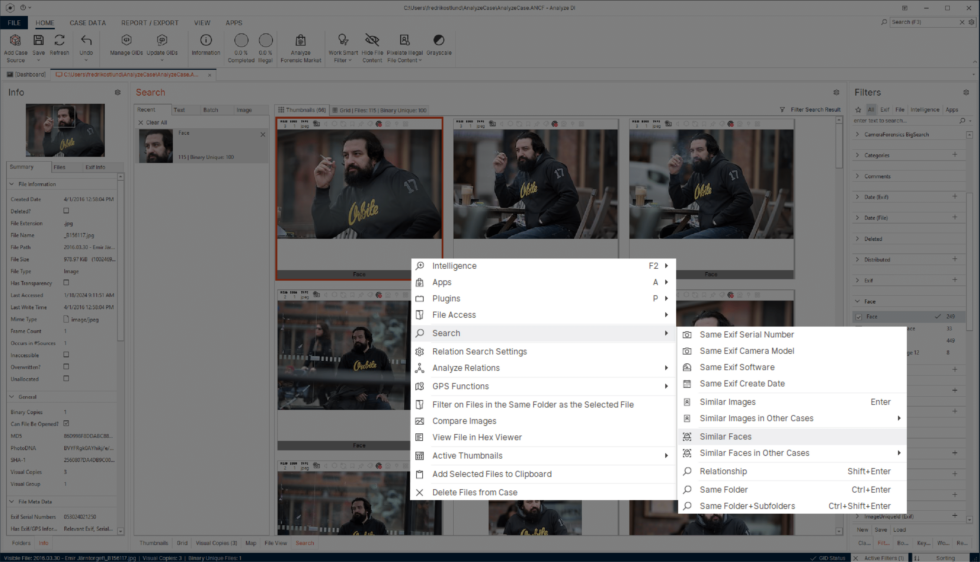Expand the Categories filter section

[858, 155]
